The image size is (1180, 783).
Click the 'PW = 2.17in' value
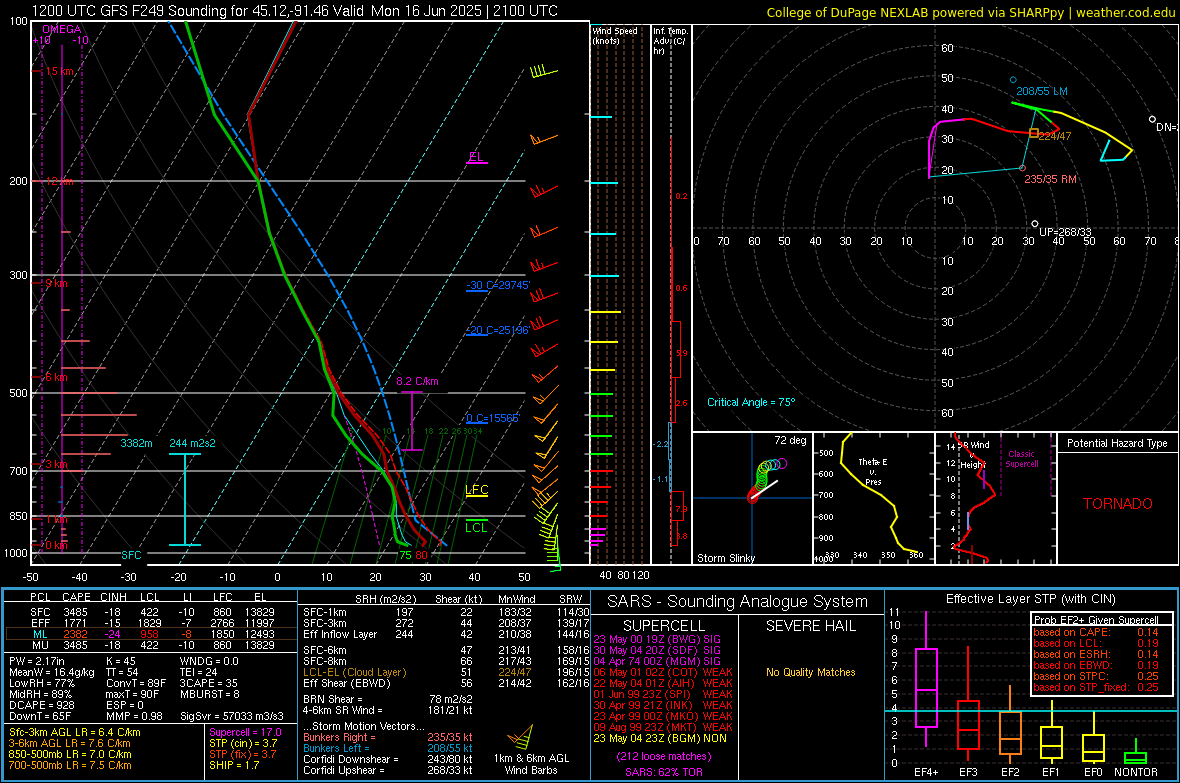37,661
